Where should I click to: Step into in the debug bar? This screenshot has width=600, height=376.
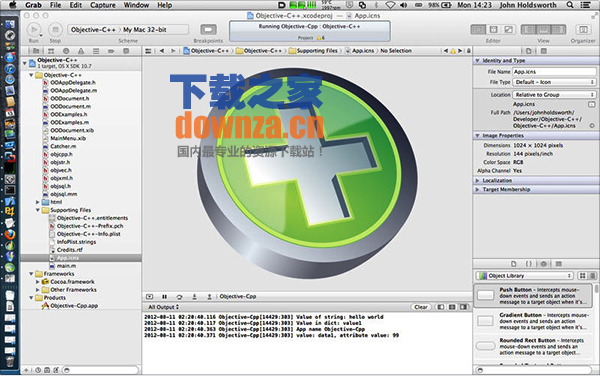194,297
